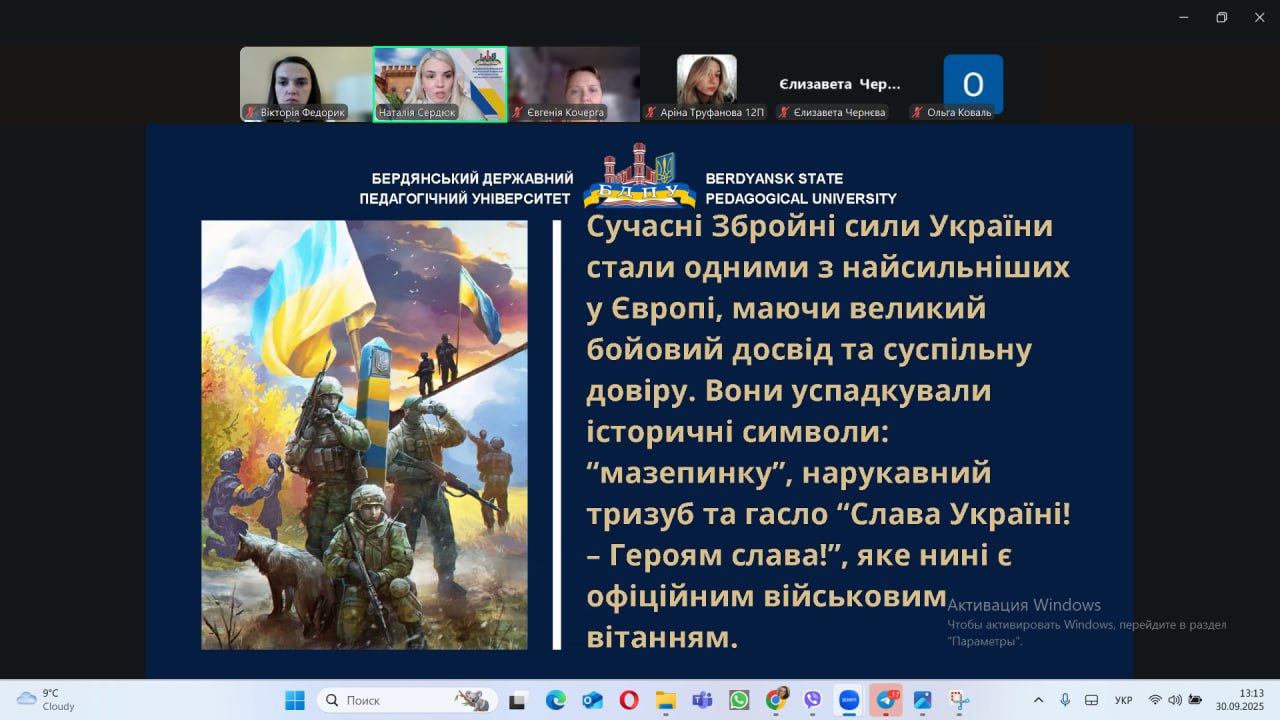Switch the УКР keyboard language indicator
Screen dimensions: 1280x720
(x=1123, y=700)
